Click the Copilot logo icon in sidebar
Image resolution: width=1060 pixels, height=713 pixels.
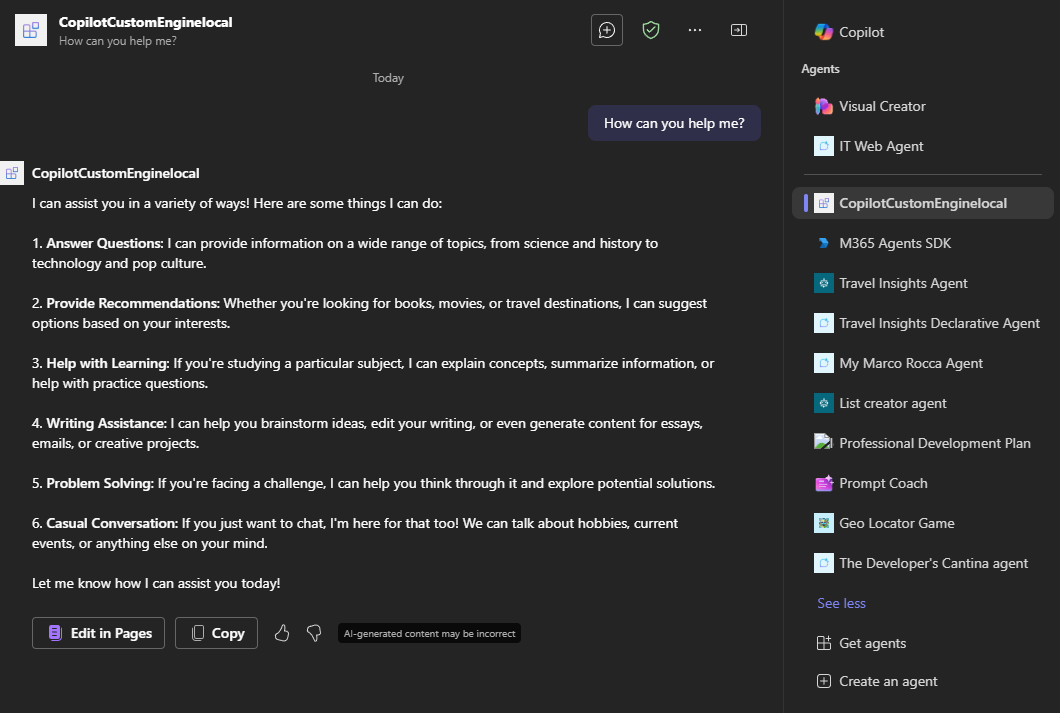click(823, 32)
